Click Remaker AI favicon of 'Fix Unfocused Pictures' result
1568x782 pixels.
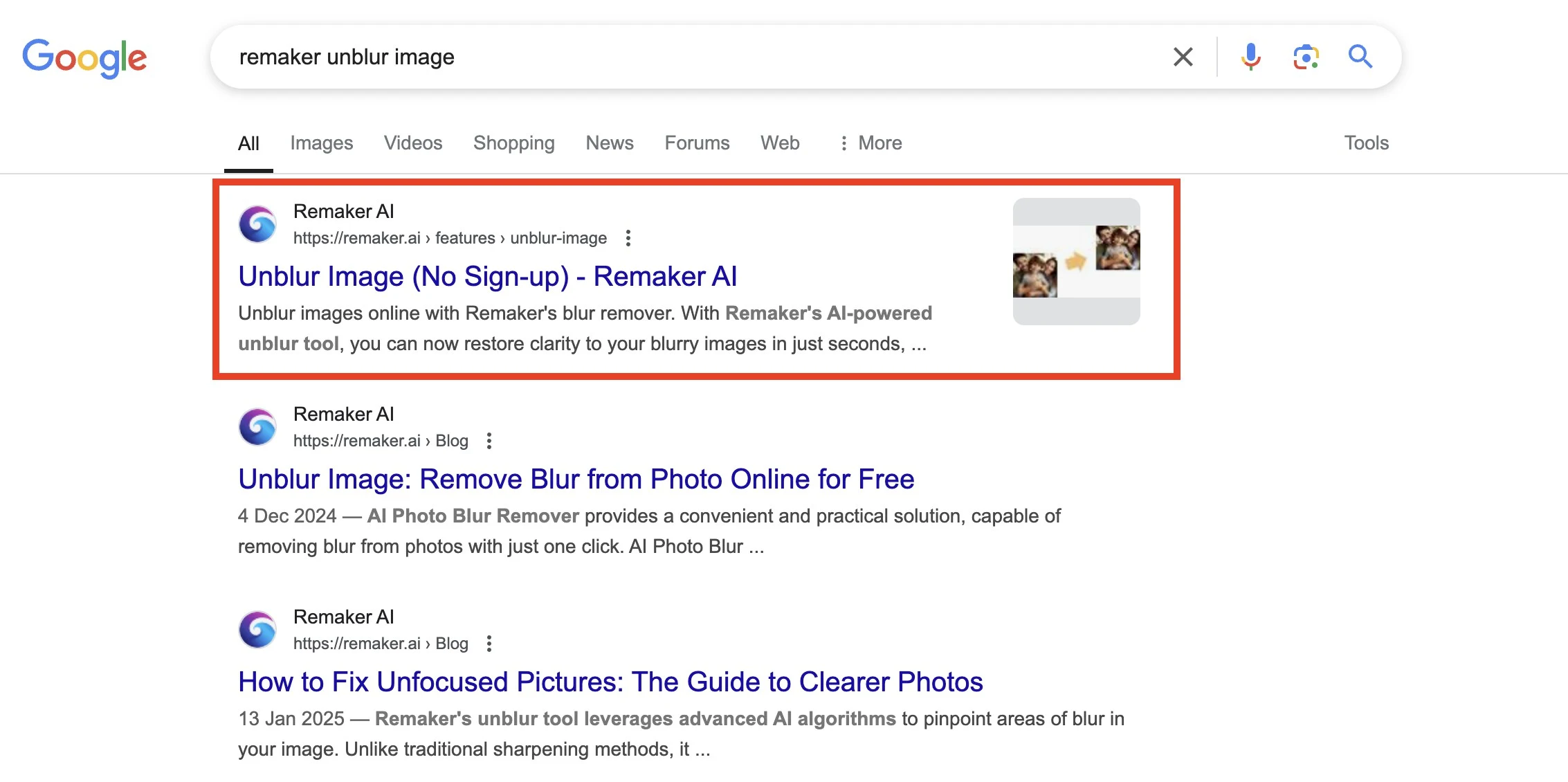257,630
